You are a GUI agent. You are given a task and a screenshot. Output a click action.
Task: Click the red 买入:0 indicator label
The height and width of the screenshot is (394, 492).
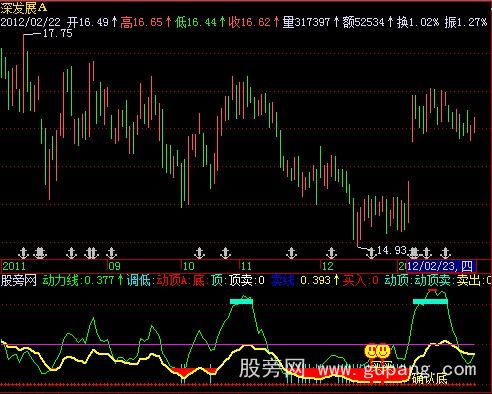360,280
